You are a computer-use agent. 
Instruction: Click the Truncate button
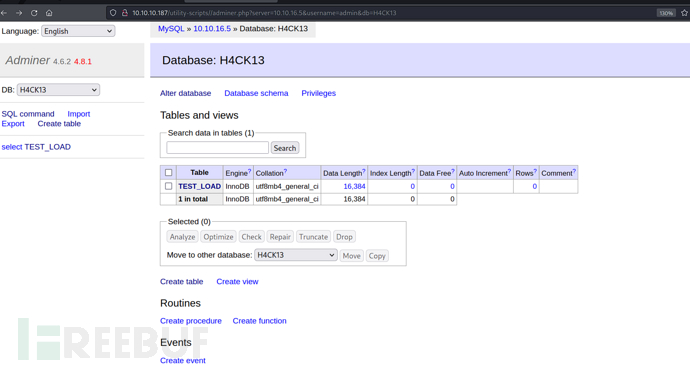point(313,237)
